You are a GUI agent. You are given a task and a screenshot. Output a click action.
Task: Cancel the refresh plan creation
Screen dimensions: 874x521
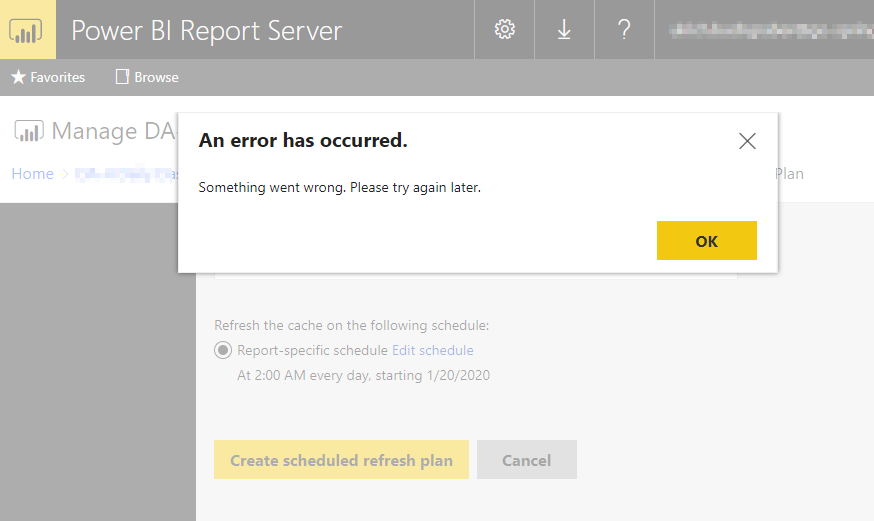click(x=526, y=460)
